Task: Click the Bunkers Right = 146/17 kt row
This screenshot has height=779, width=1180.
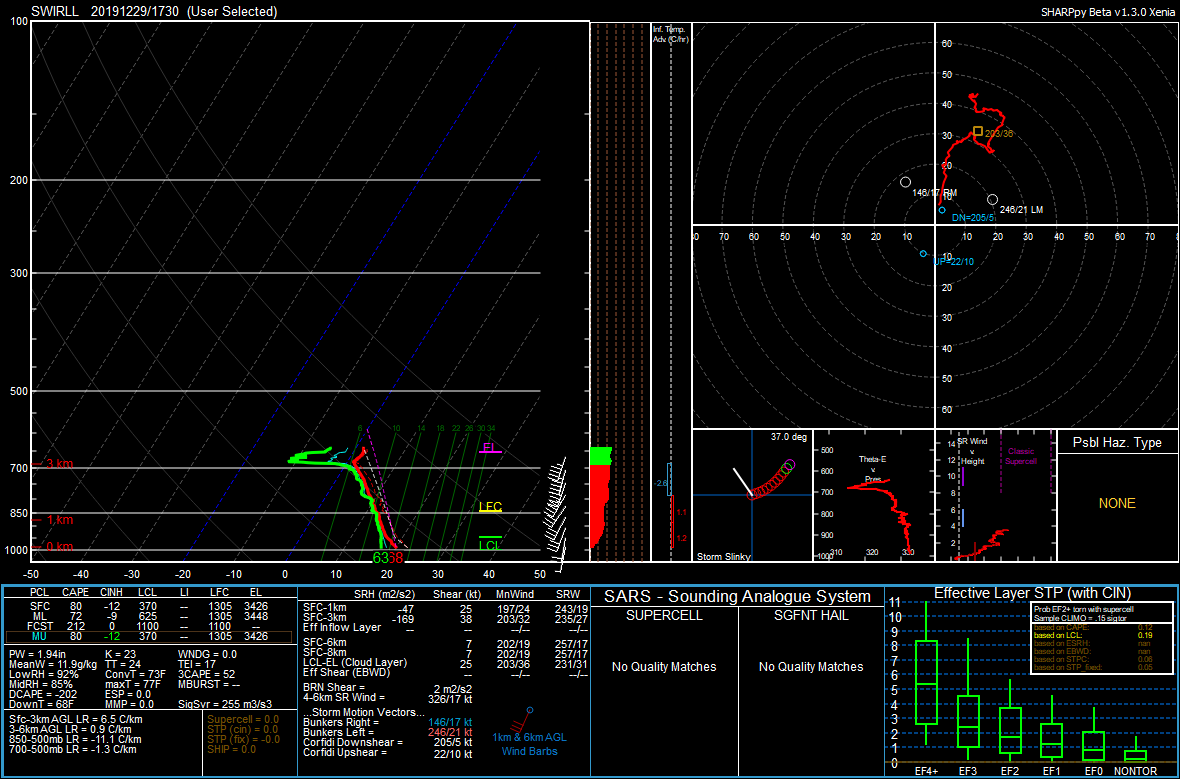Action: point(388,723)
